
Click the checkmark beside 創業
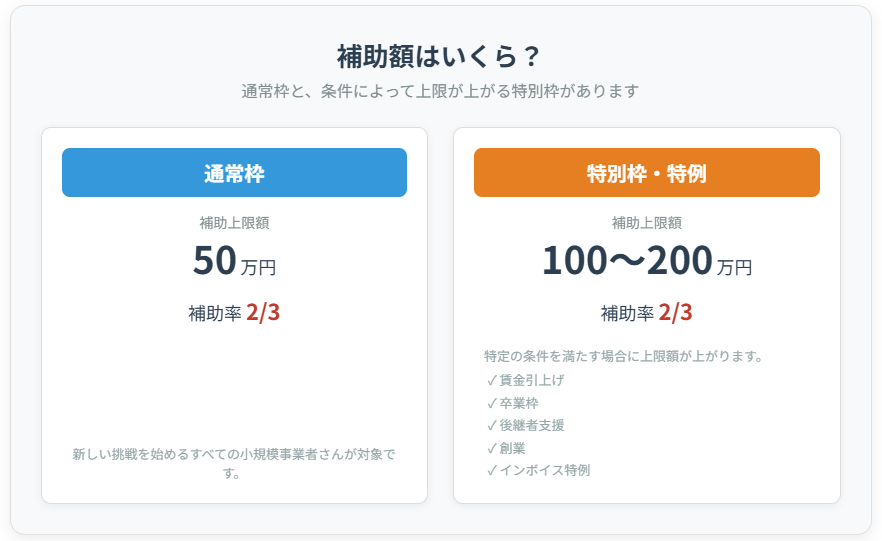click(x=492, y=448)
